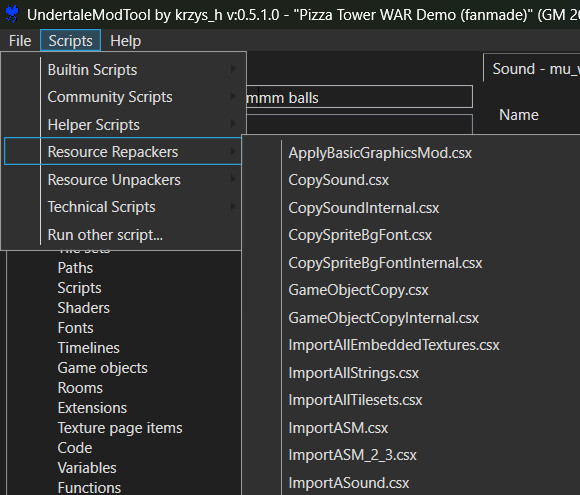Expand the Builtin Scripts submenu
The image size is (580, 495).
coord(123,70)
